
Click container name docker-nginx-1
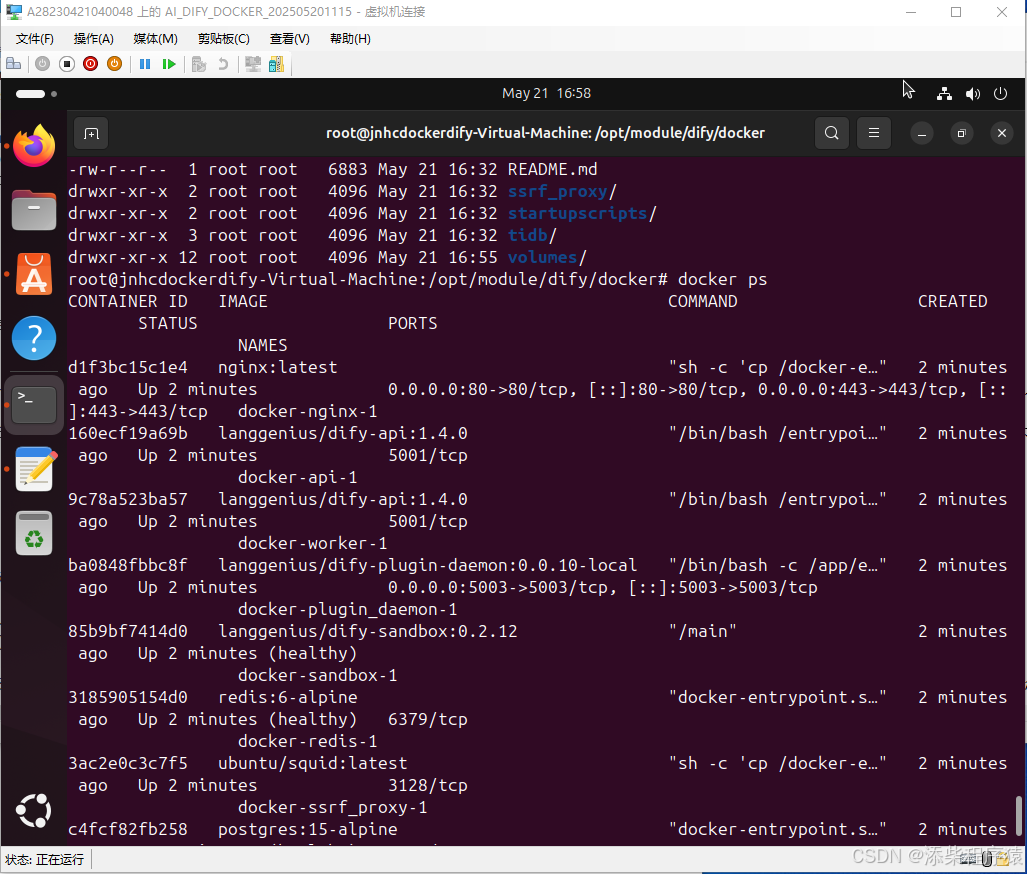(x=307, y=411)
